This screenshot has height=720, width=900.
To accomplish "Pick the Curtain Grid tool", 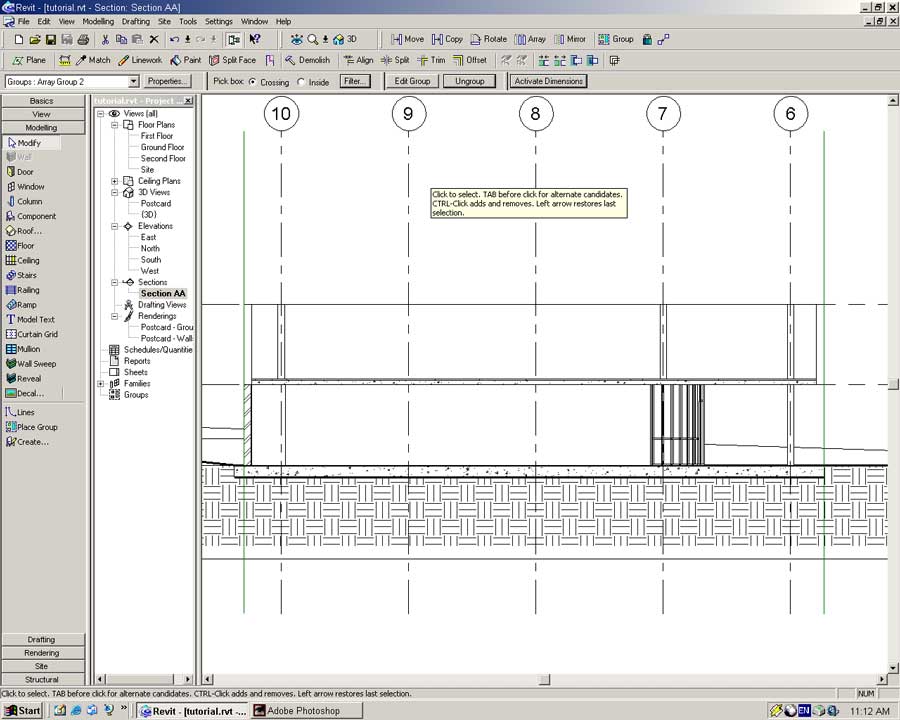I will tap(36, 334).
